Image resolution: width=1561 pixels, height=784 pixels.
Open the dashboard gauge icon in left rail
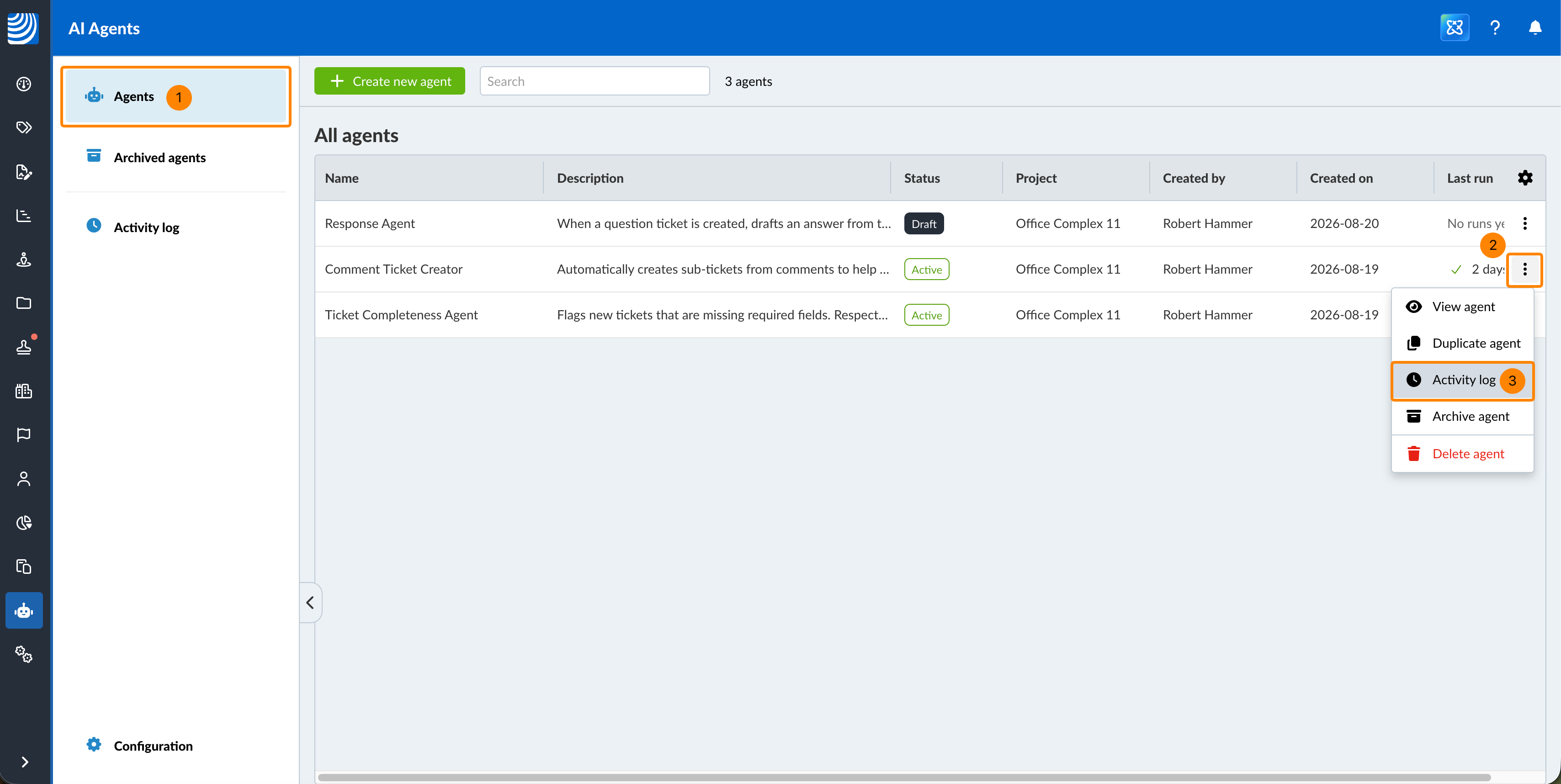tap(24, 84)
